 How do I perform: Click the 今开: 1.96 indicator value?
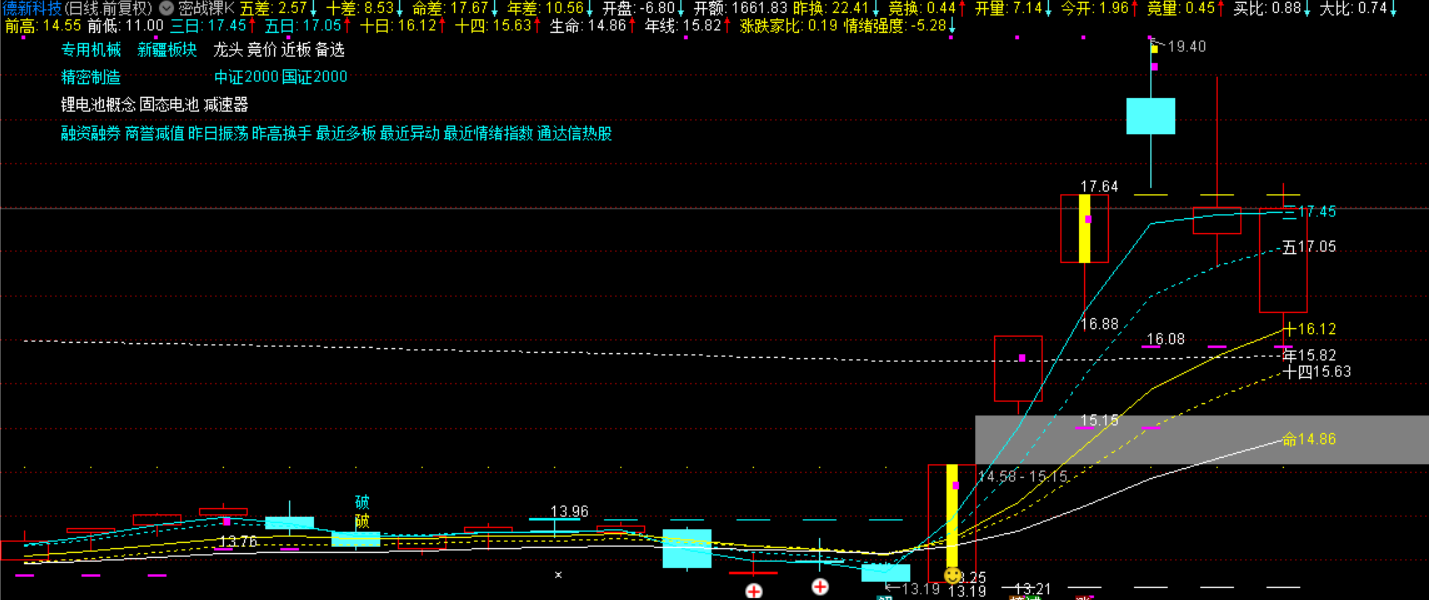[x=1094, y=8]
